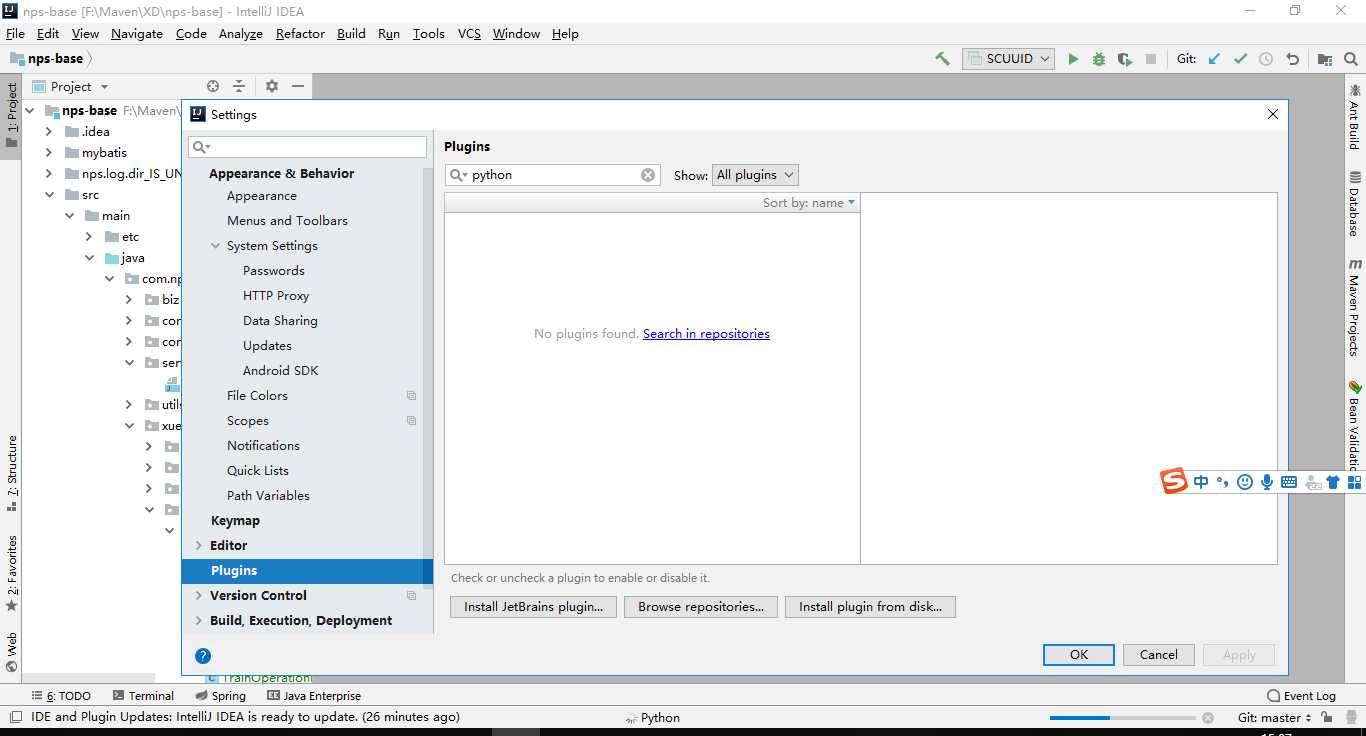Commit changes with green checkmark icon
The image size is (1366, 736).
click(1240, 59)
